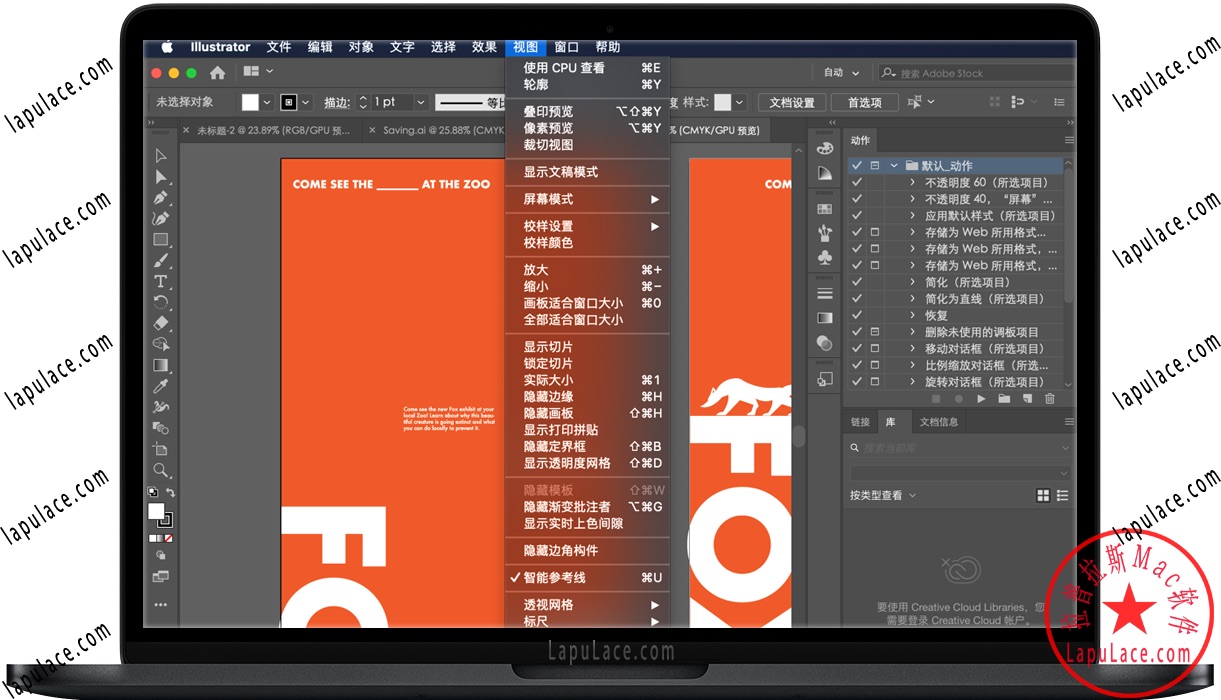This screenshot has height=700, width=1221.
Task: Open the Swatches grid panel icon
Action: pyautogui.click(x=825, y=209)
